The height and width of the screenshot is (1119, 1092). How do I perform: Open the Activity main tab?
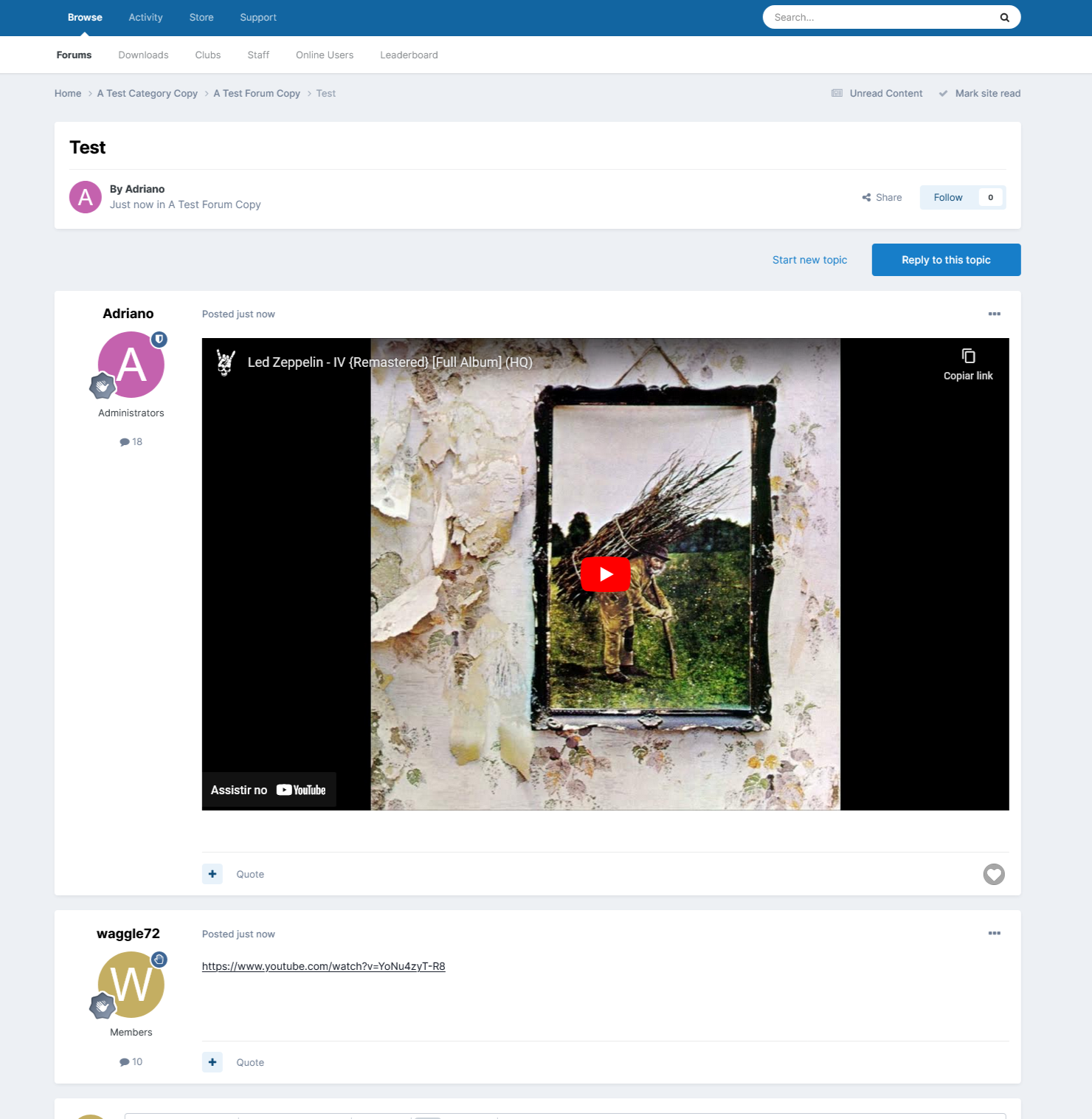(x=145, y=18)
